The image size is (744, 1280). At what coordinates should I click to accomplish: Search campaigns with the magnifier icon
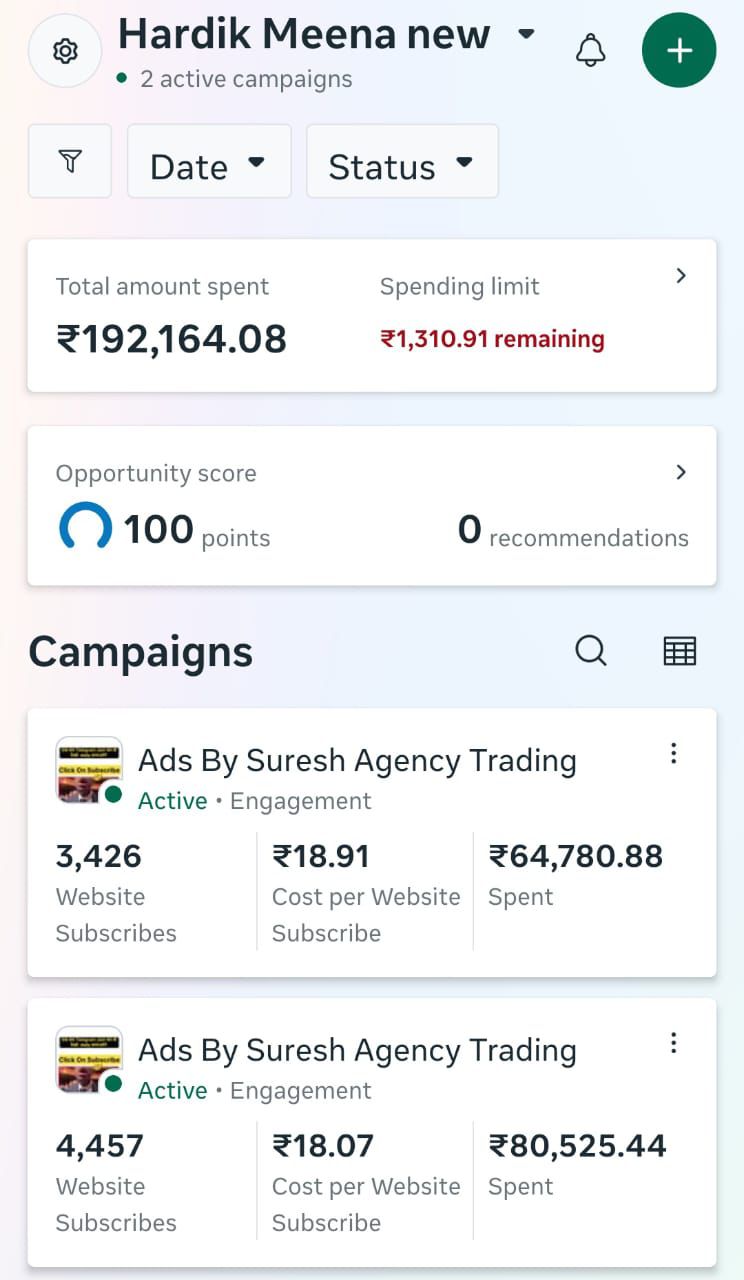[x=591, y=650]
